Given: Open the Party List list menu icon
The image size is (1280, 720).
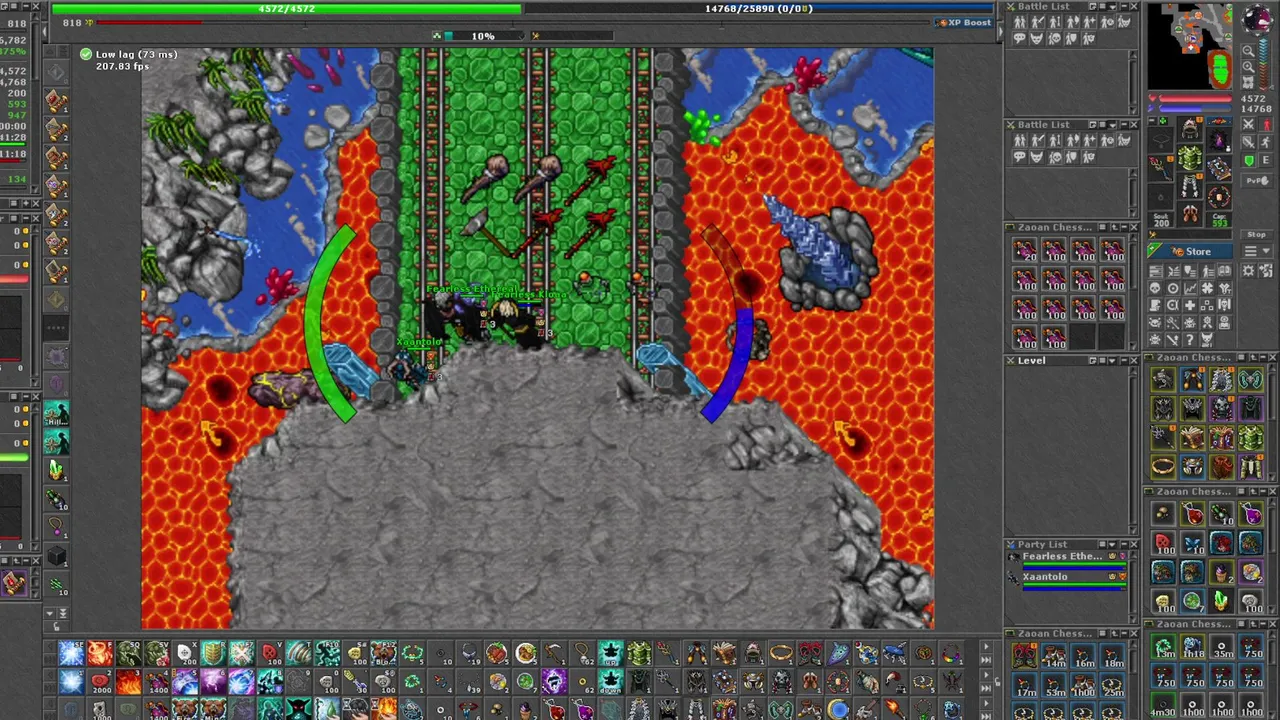Looking at the screenshot, I should 1103,545.
